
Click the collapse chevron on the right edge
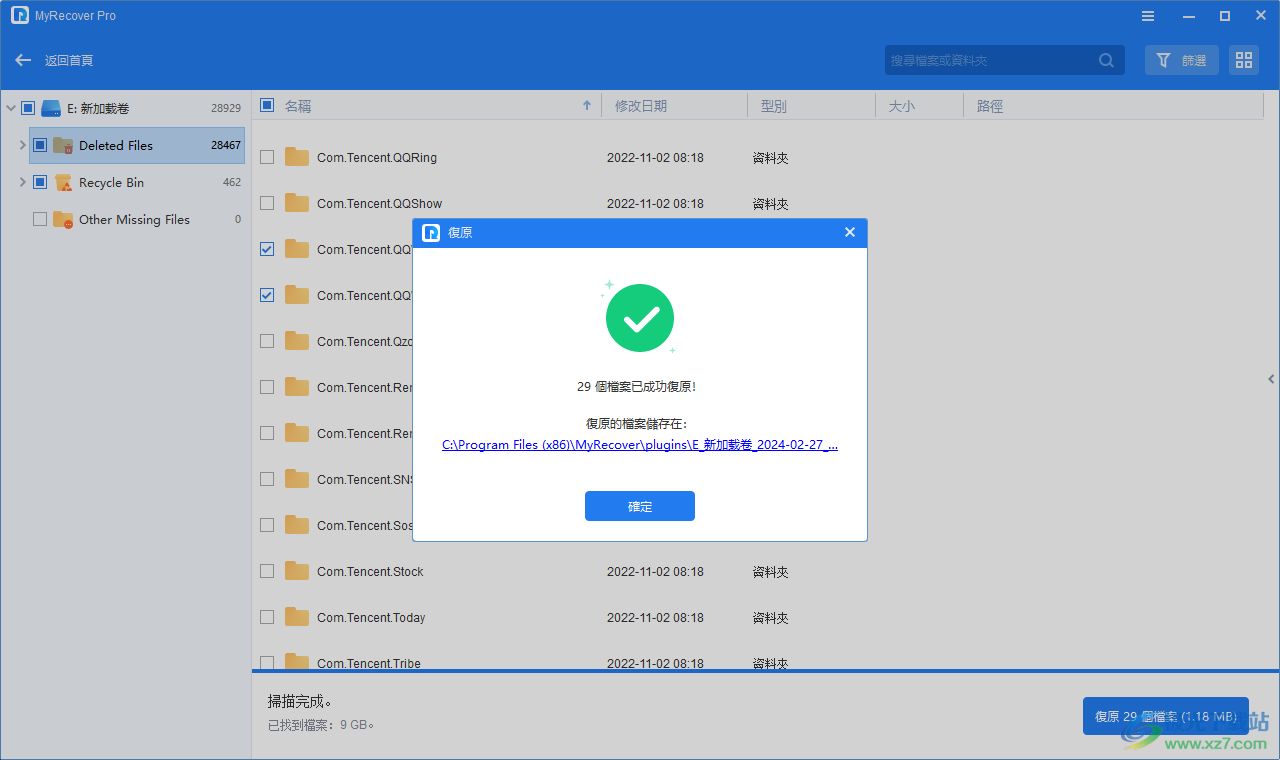(x=1271, y=378)
